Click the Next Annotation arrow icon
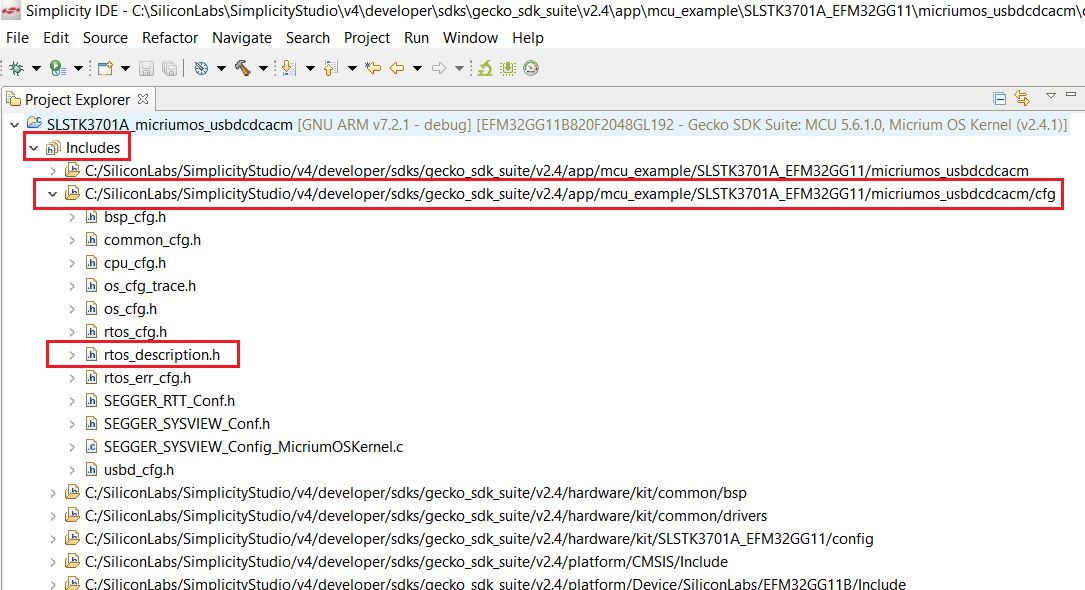 coord(289,68)
